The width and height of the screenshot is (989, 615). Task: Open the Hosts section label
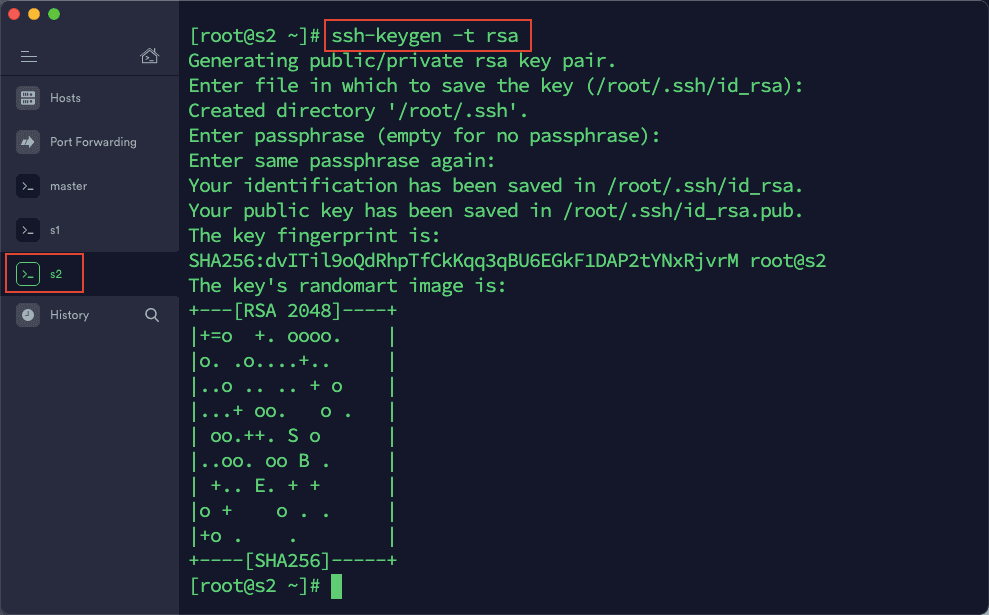65,98
